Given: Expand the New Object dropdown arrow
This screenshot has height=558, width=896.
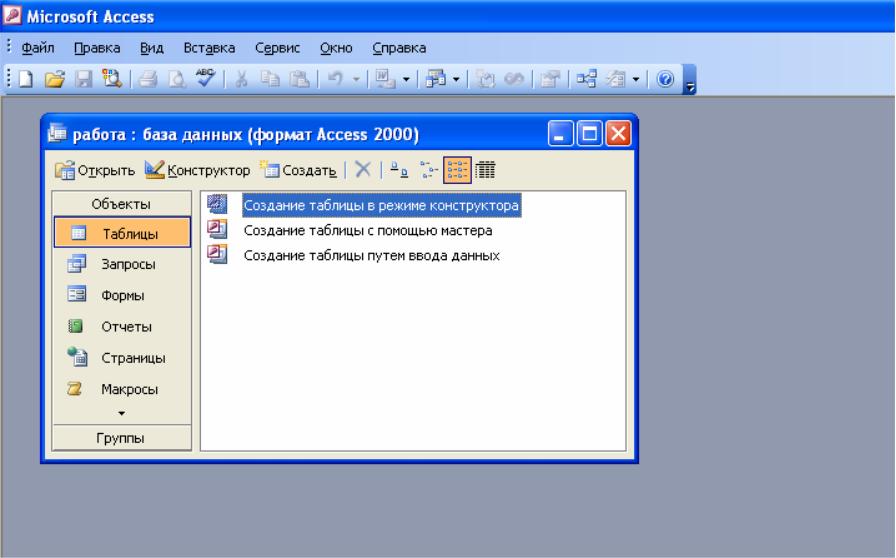Looking at the screenshot, I should (636, 79).
